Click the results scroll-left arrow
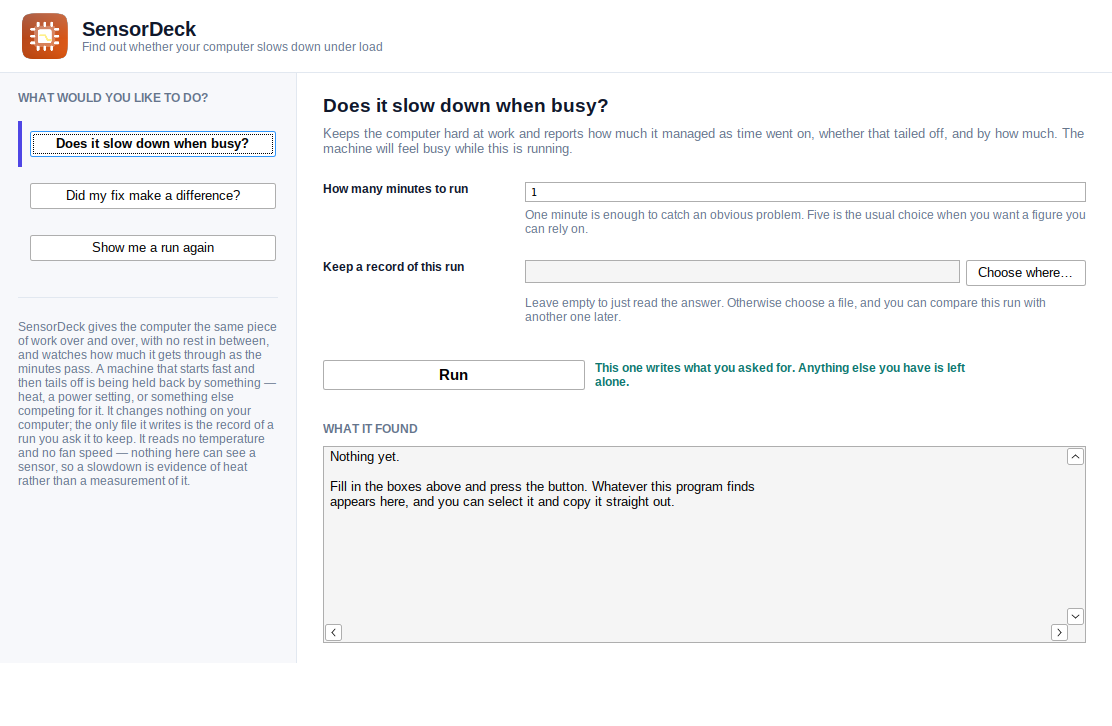 point(333,632)
